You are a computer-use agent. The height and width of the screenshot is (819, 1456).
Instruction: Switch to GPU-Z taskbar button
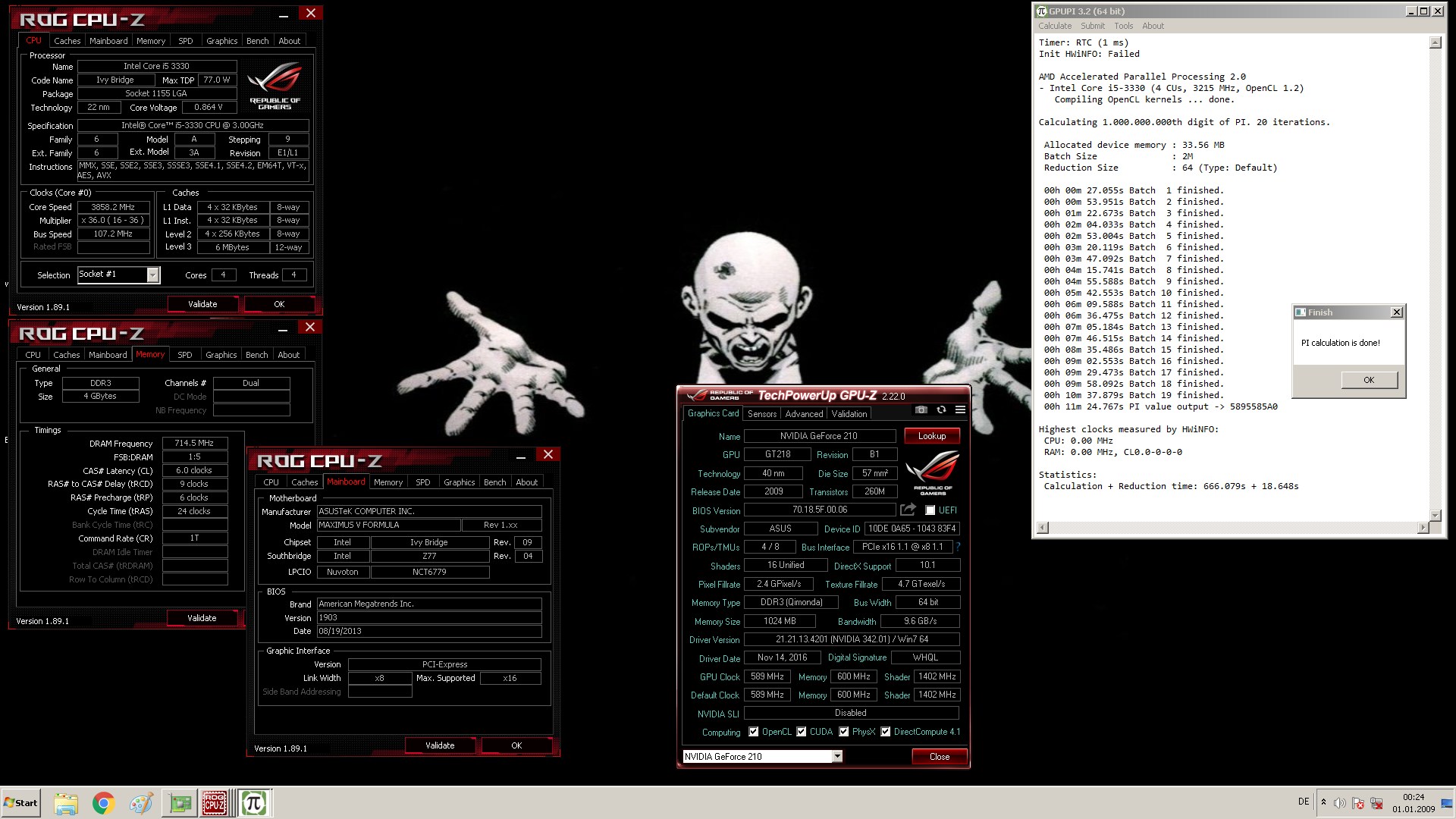[180, 803]
